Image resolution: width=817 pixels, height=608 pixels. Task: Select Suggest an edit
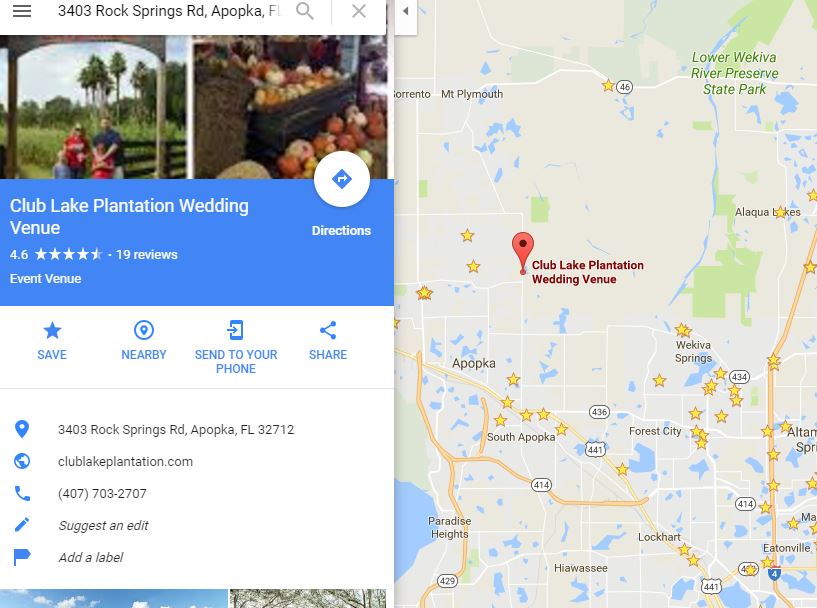pos(103,525)
